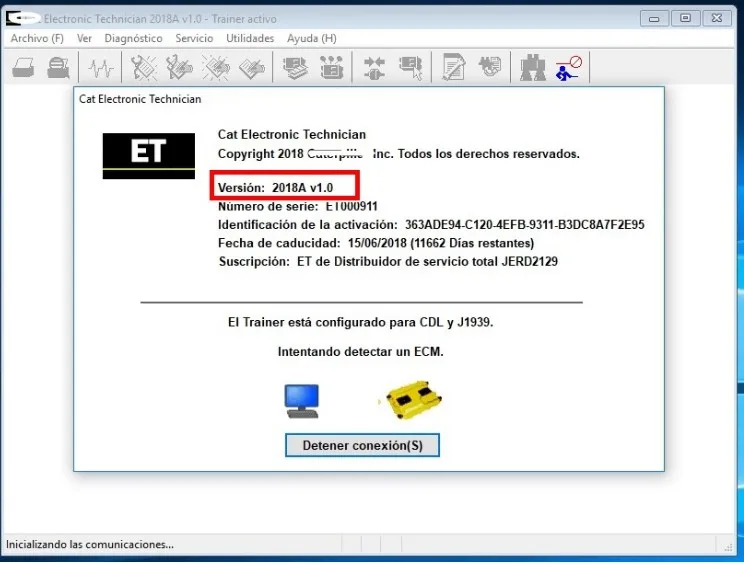Open the Status Tool waveform icon
Screen dimensions: 744x563
(101, 67)
